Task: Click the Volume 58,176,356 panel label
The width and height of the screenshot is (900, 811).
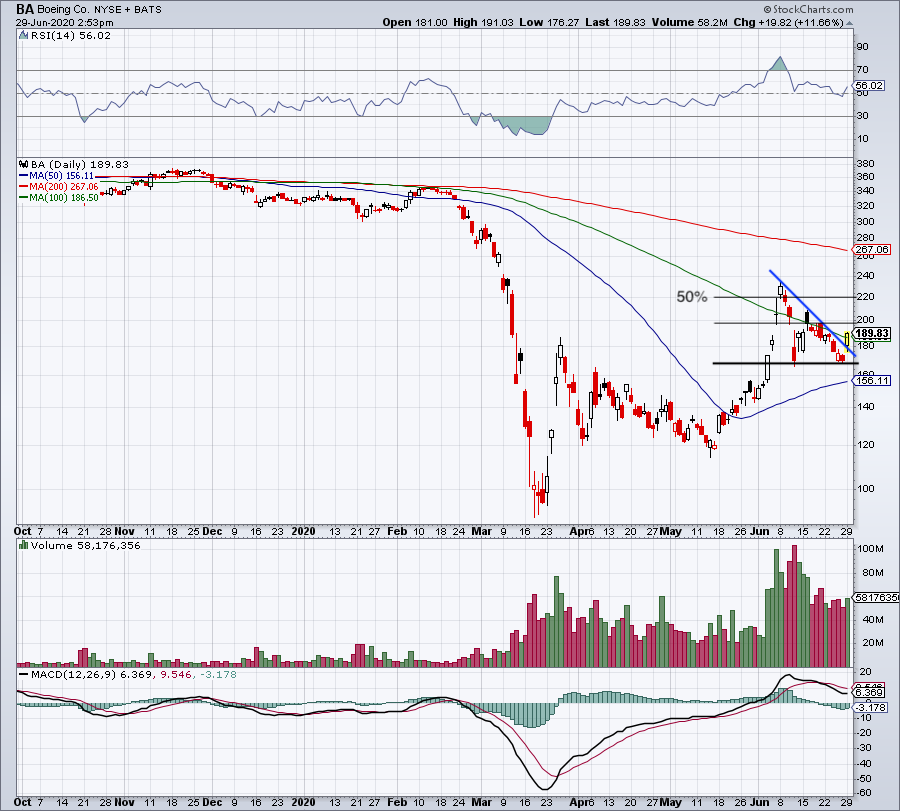Action: click(86, 545)
